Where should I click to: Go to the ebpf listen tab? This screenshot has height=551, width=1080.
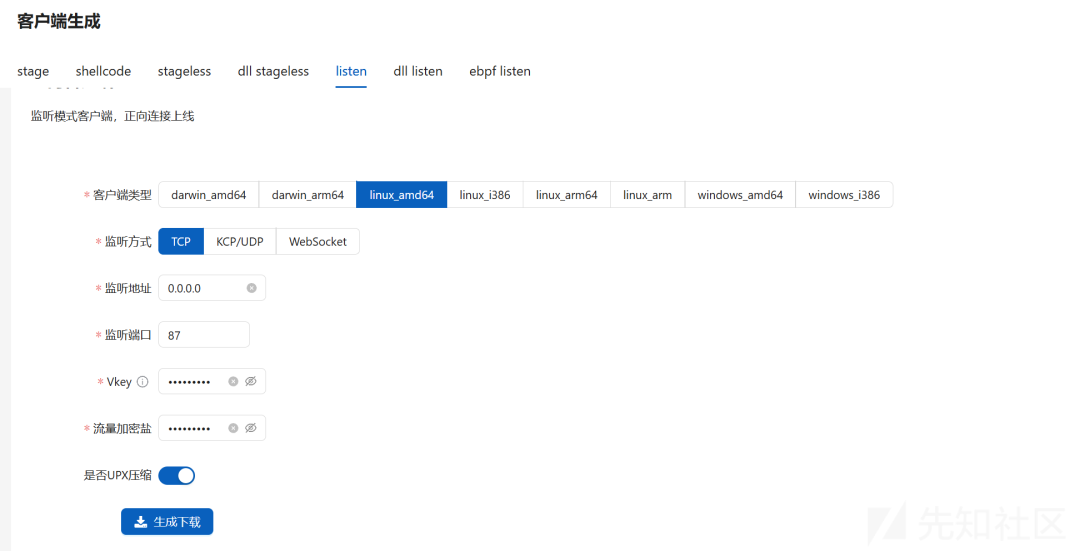click(x=500, y=71)
